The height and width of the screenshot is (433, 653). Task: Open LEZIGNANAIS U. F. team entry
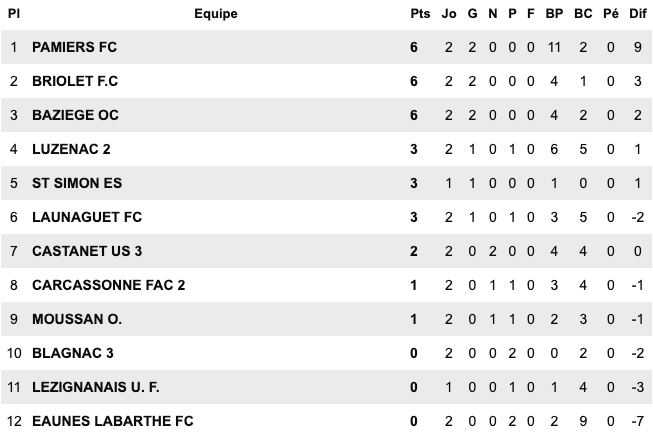(x=96, y=387)
